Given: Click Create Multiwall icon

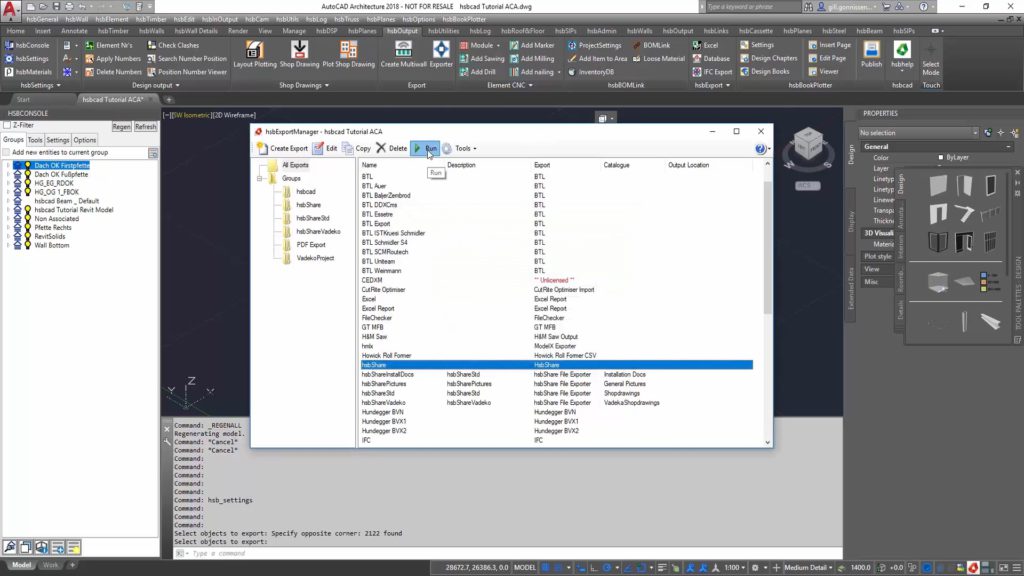Looking at the screenshot, I should point(403,54).
